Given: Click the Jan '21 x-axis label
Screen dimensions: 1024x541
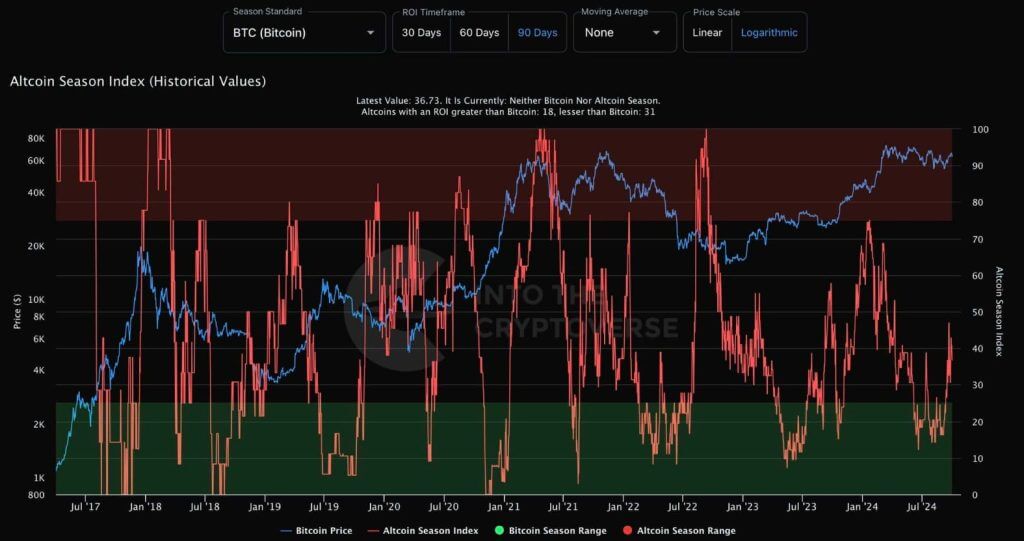Looking at the screenshot, I should tap(504, 506).
